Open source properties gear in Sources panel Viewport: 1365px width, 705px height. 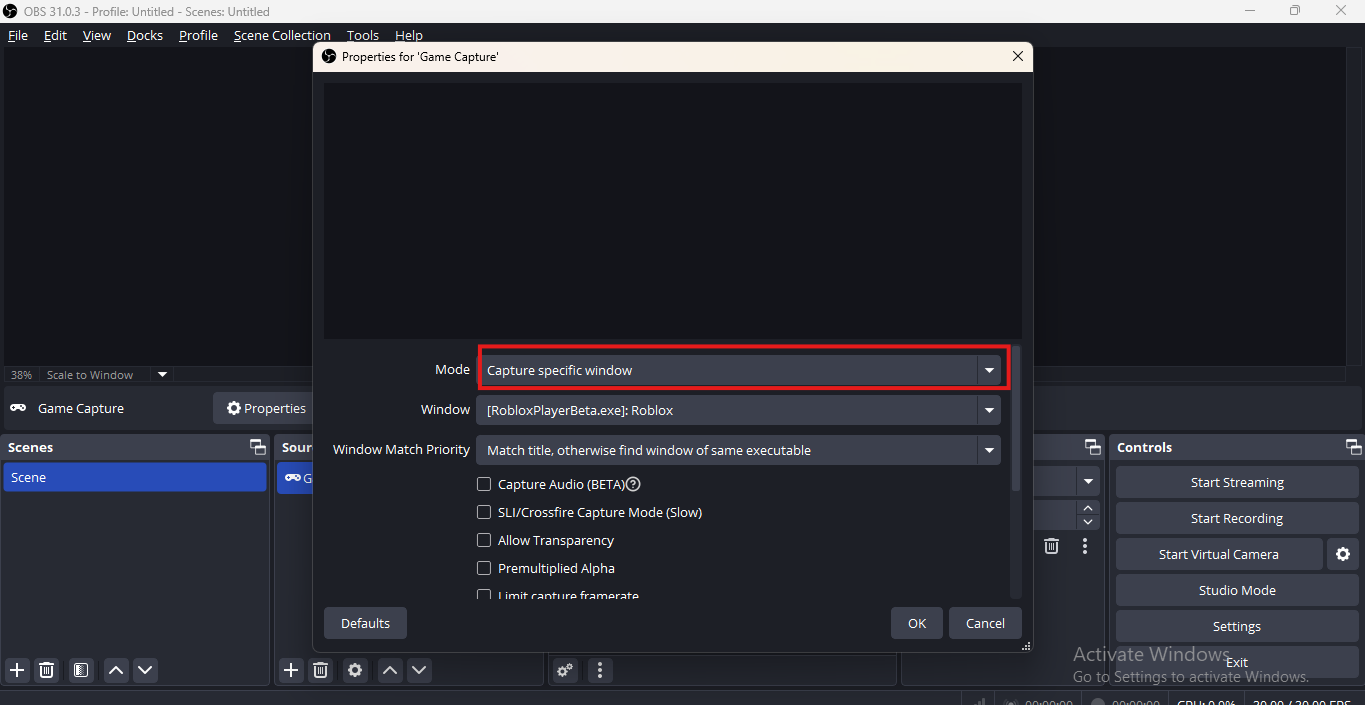[355, 670]
